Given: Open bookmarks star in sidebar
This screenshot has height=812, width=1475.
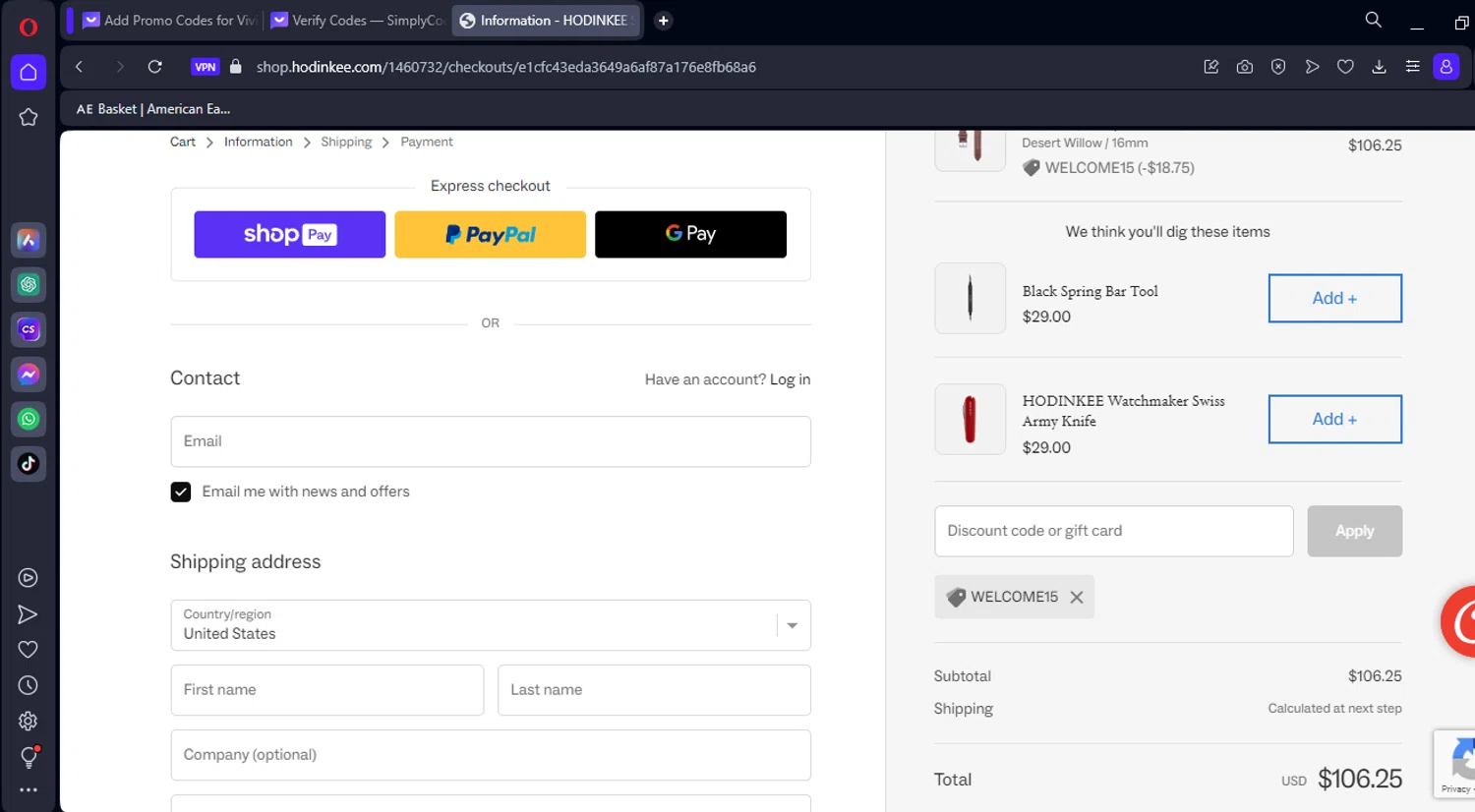Looking at the screenshot, I should tap(29, 117).
